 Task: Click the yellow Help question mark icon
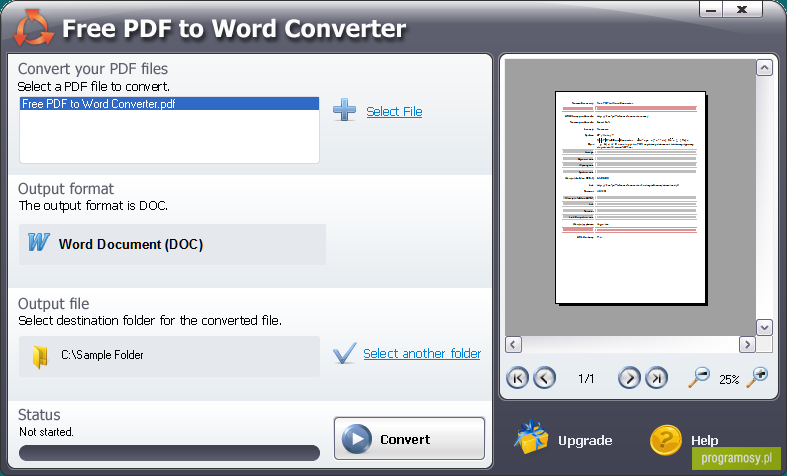click(x=666, y=440)
